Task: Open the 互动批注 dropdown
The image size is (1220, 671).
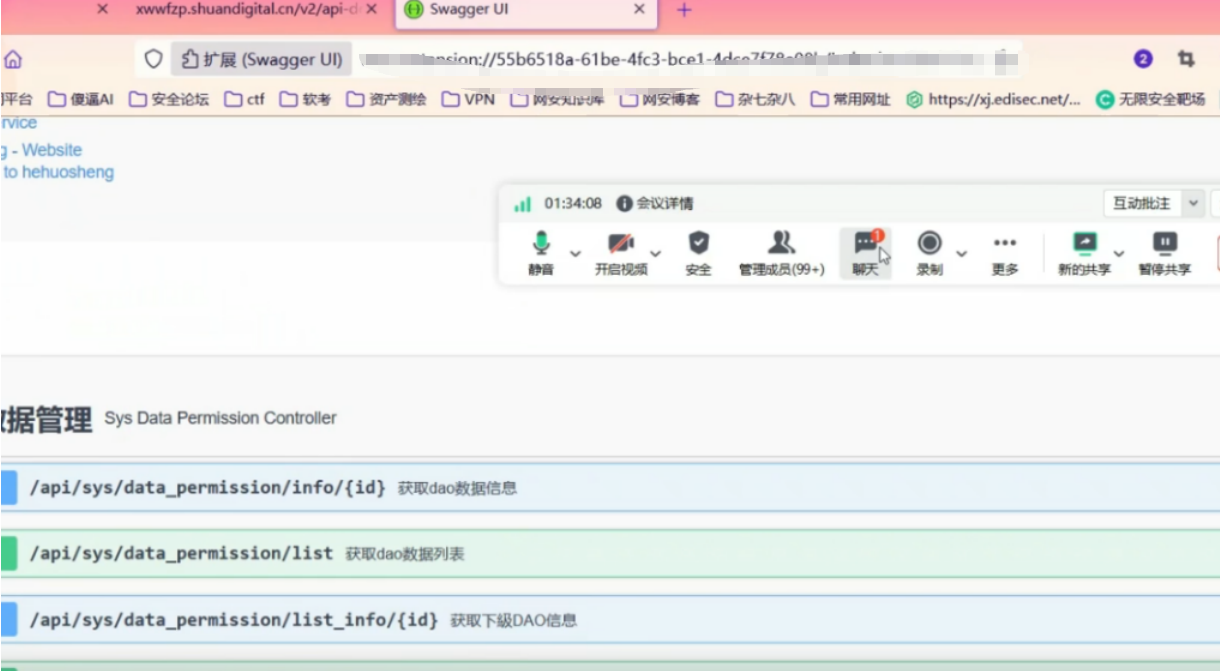Action: pos(1152,203)
